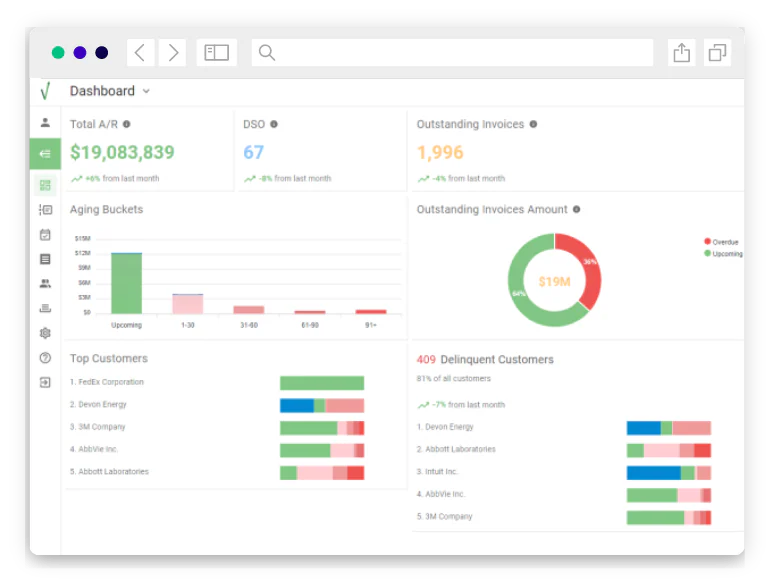This screenshot has height=588, width=775.
Task: Click the 61-90 bar in Aging Buckets
Action: pyautogui.click(x=310, y=312)
